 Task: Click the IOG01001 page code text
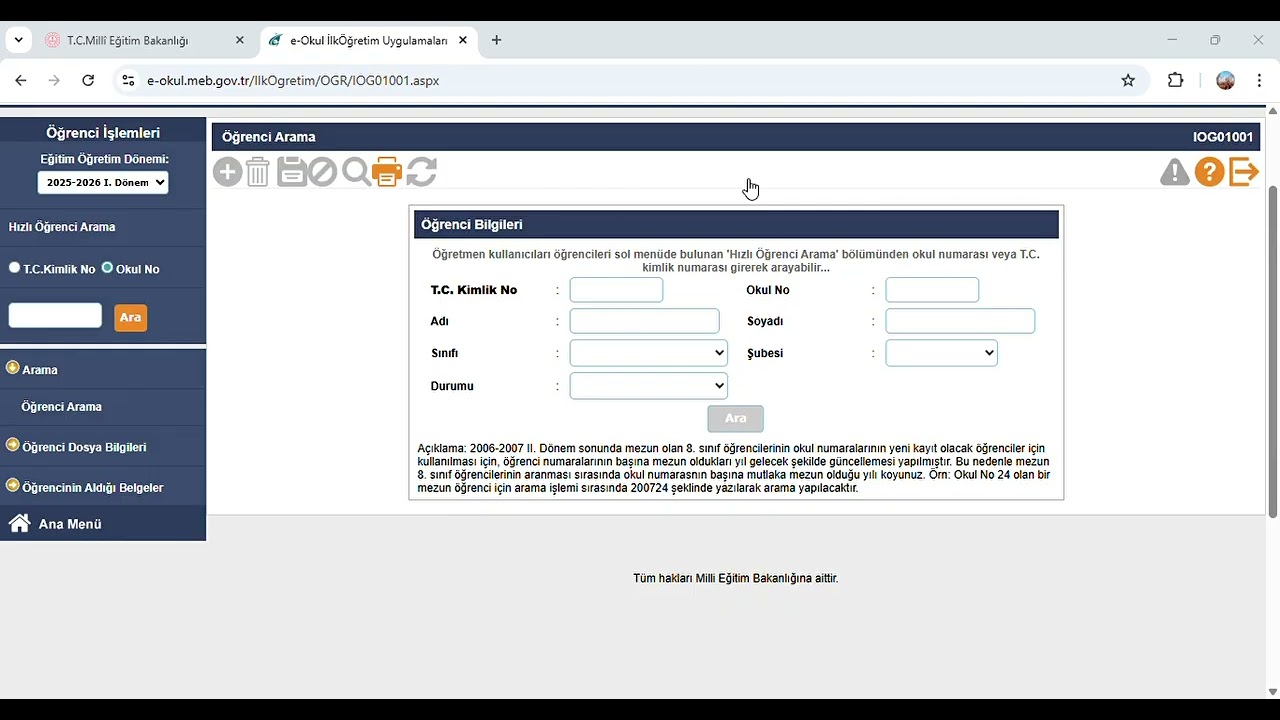(x=1223, y=137)
